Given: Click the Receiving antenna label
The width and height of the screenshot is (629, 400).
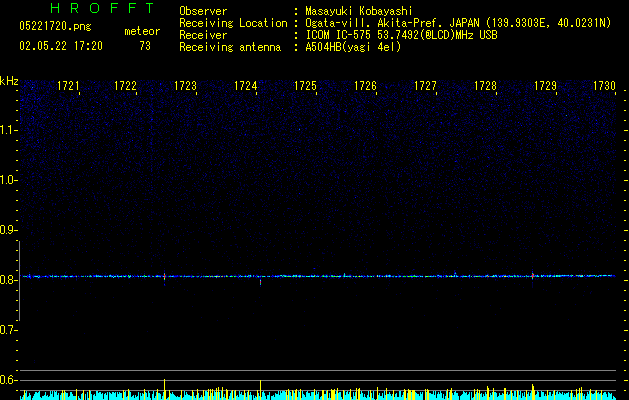Looking at the screenshot, I should (230, 47).
